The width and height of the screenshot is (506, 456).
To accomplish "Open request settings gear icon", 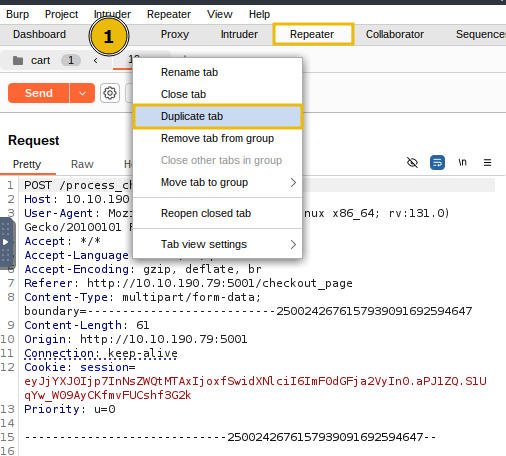I will click(110, 93).
